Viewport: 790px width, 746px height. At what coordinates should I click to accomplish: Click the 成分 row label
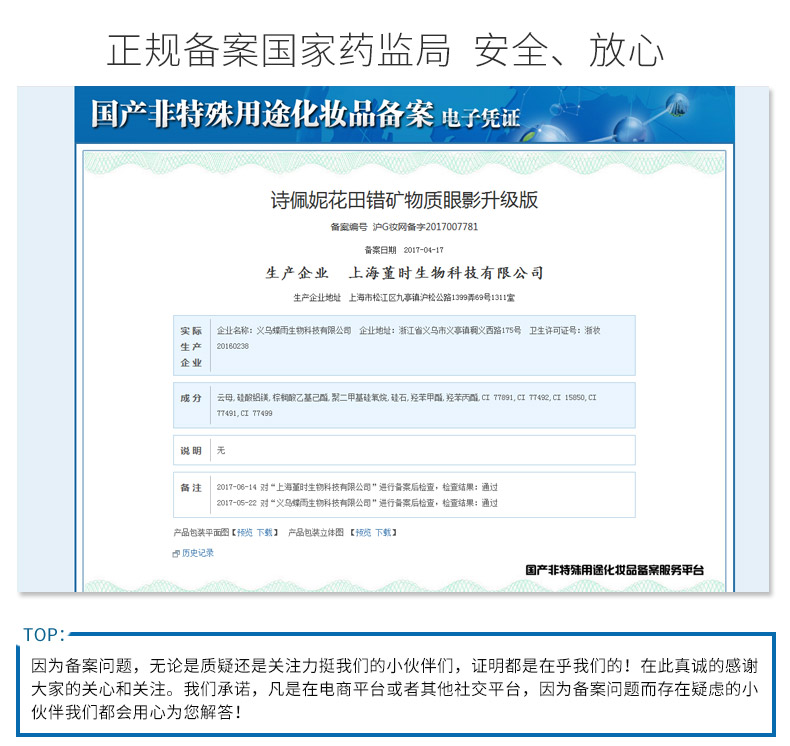191,398
